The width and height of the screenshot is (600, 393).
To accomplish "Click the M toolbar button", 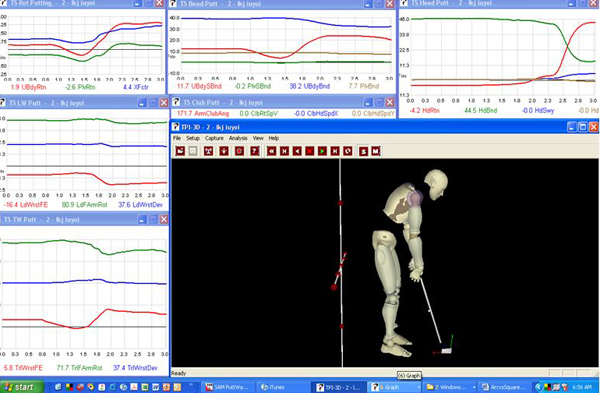I will 376,151.
